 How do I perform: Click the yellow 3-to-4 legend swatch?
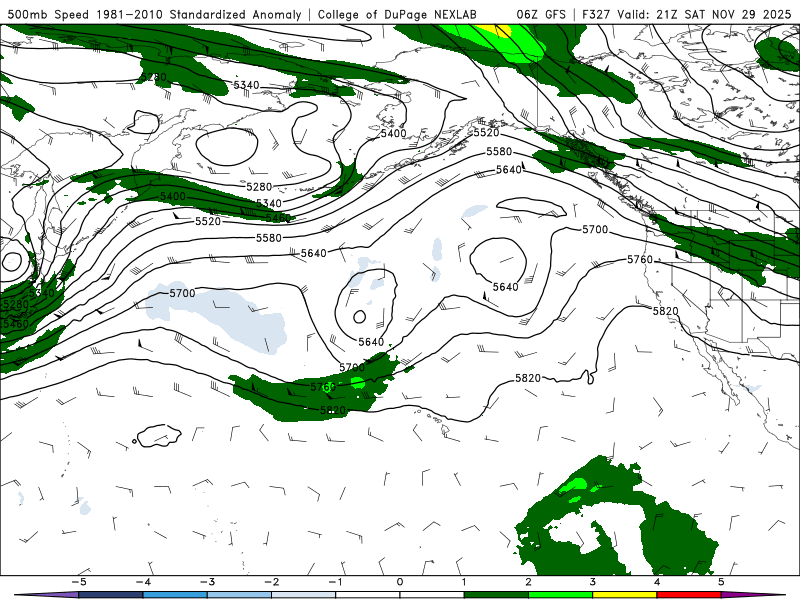(x=624, y=595)
